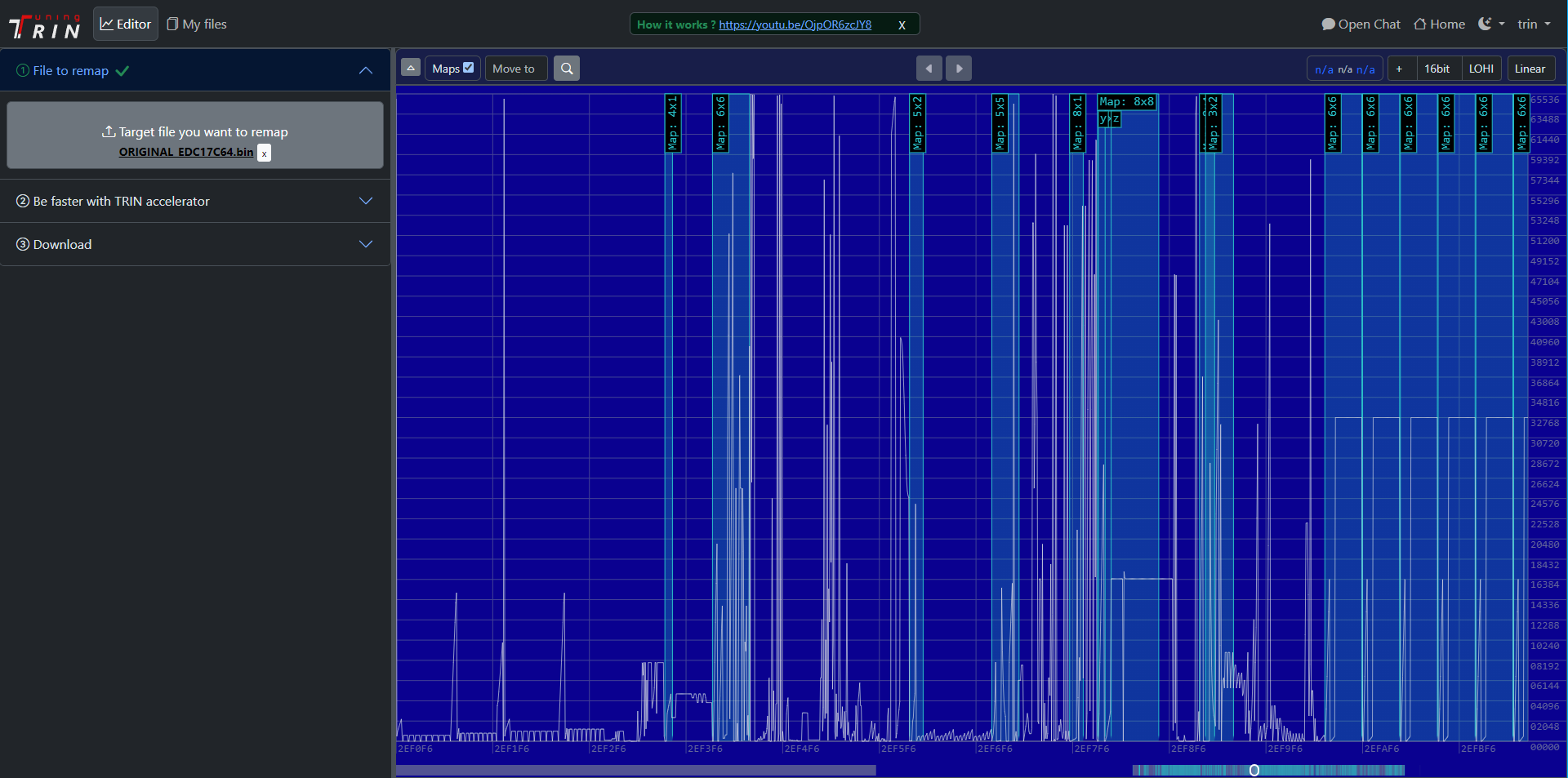Click the collapse-up icon left of Maps
This screenshot has width=1568, height=778.
pos(411,68)
